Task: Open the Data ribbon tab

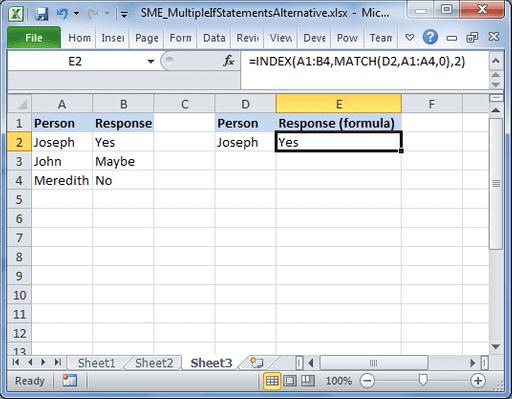Action: coord(214,38)
